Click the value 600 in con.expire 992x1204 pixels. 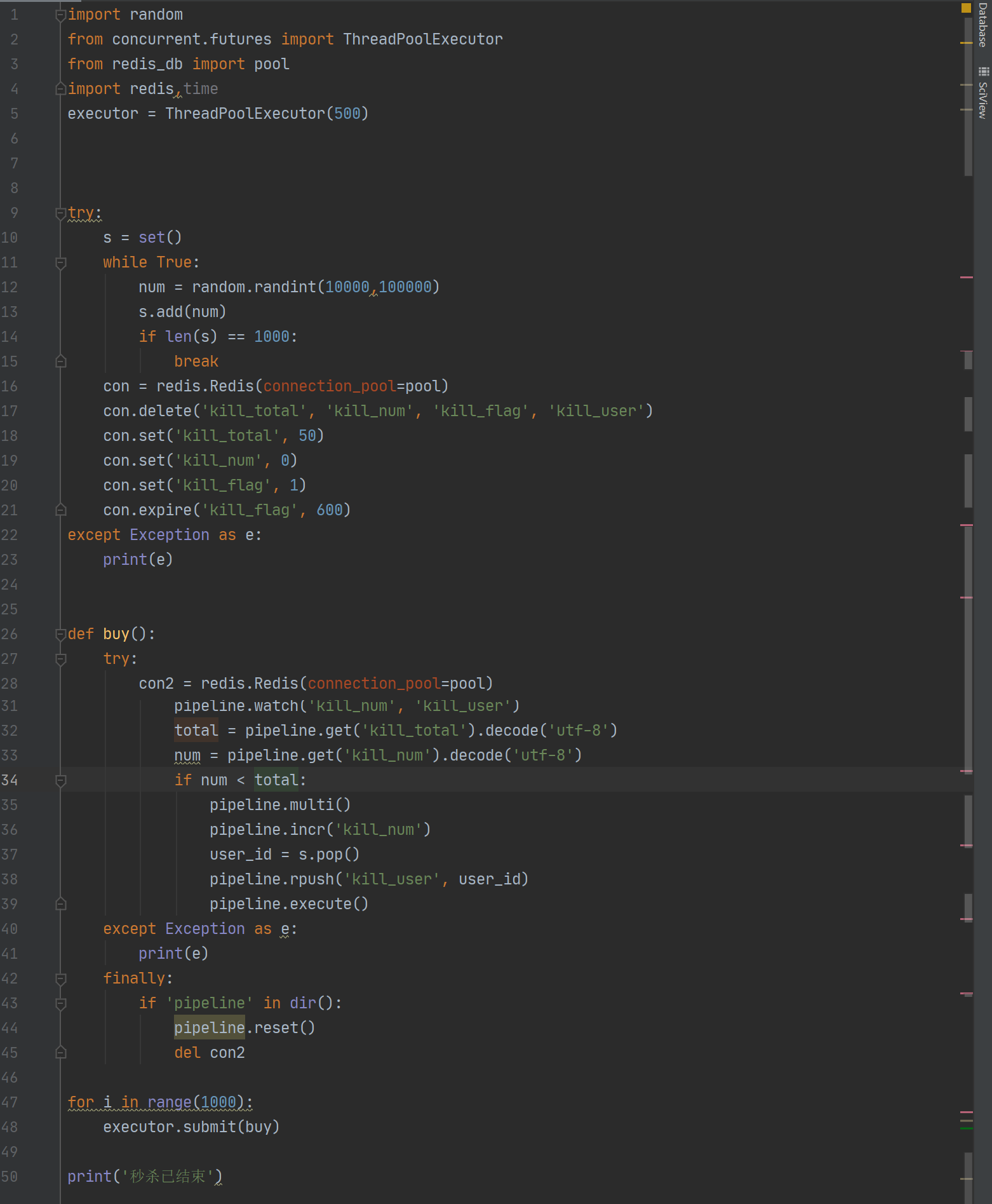tap(330, 510)
